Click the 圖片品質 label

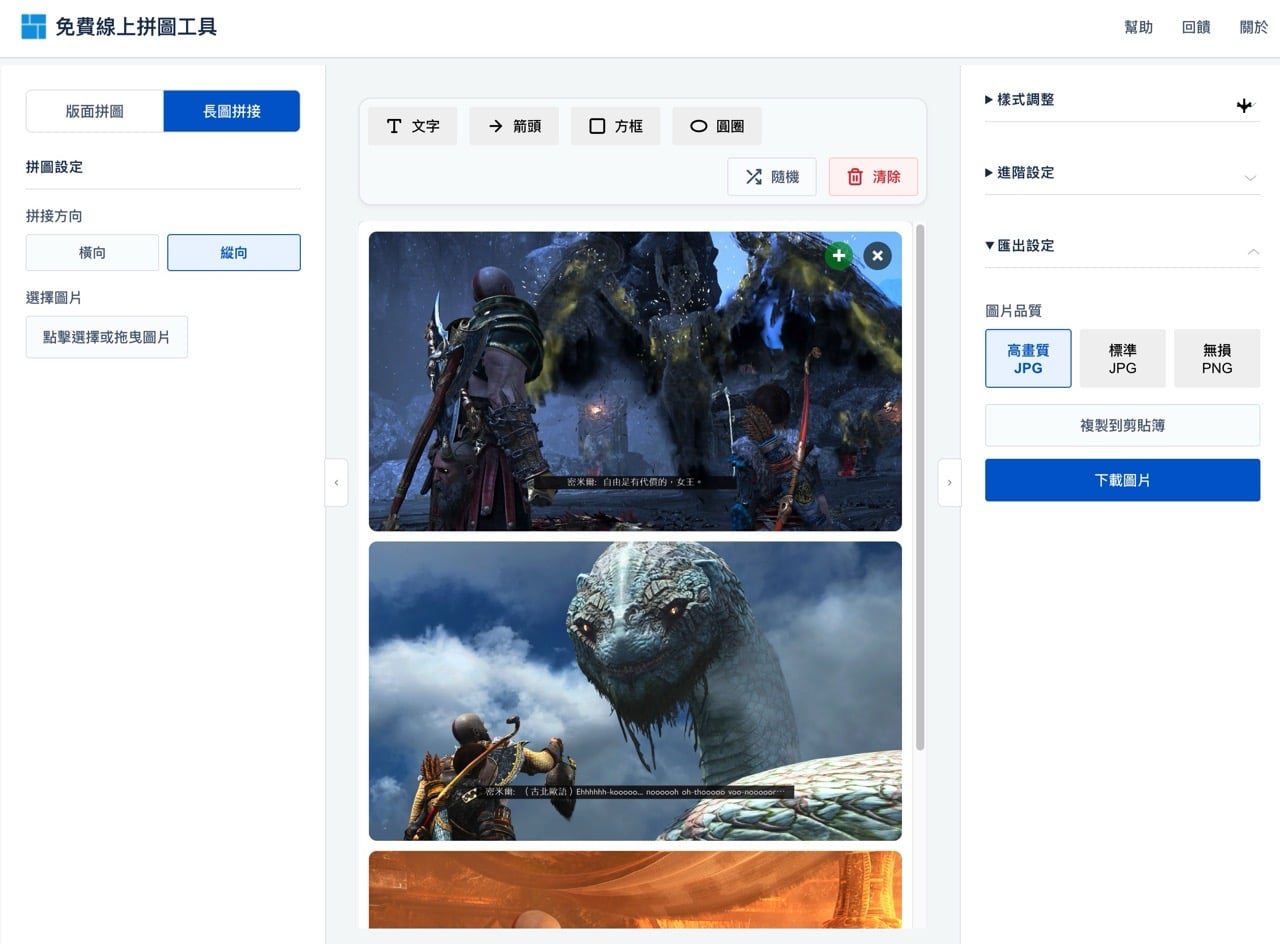tap(1013, 311)
